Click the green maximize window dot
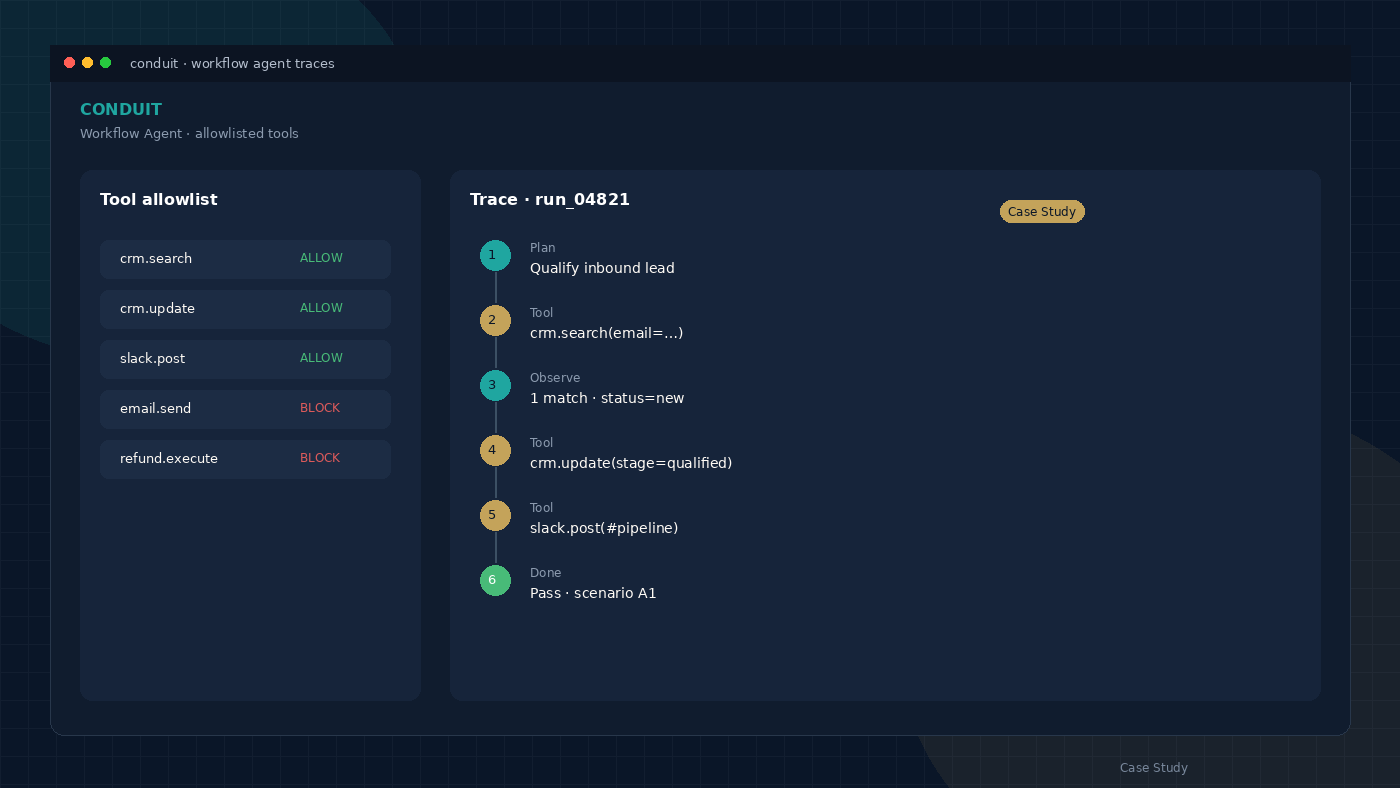This screenshot has height=788, width=1400. pos(105,63)
